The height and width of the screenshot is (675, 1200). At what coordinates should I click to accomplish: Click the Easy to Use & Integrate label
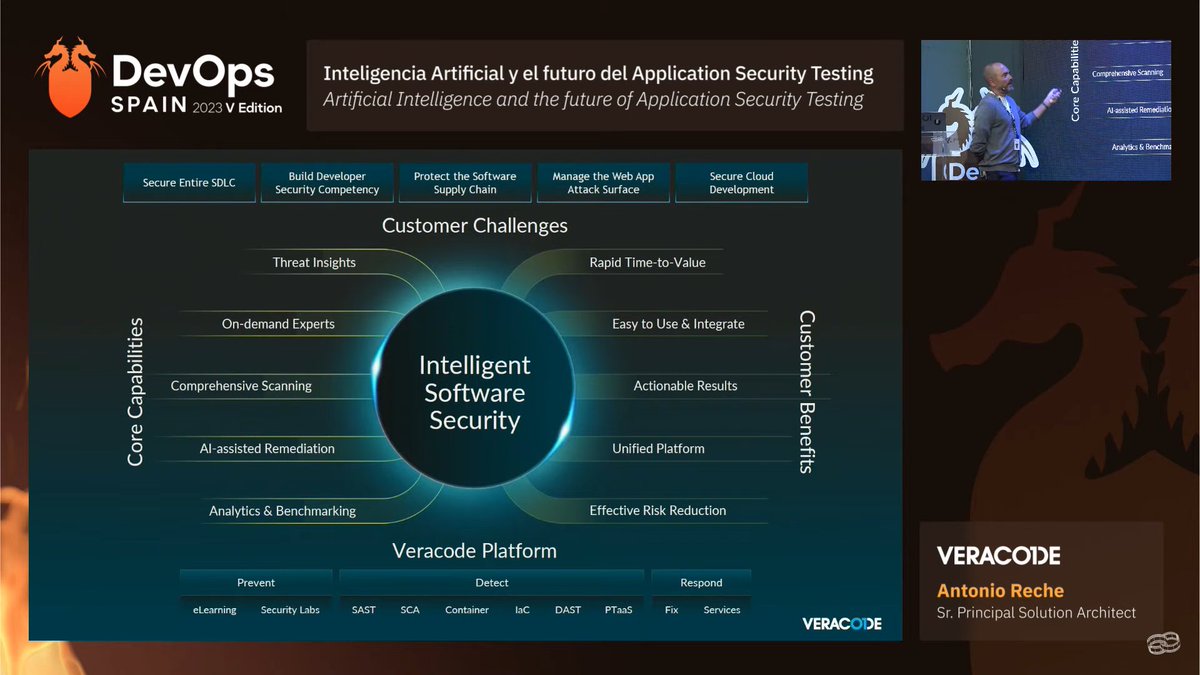pyautogui.click(x=678, y=324)
